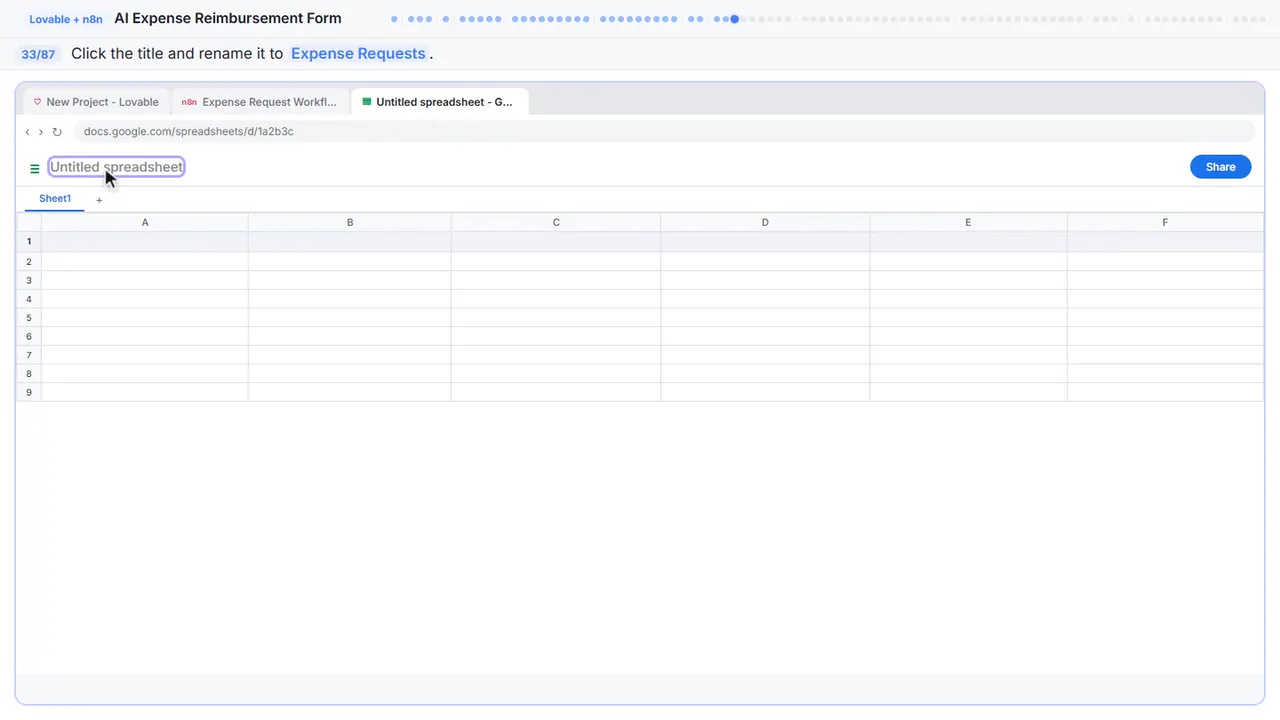Image resolution: width=1280 pixels, height=720 pixels.
Task: Select column E header
Action: coord(968,222)
